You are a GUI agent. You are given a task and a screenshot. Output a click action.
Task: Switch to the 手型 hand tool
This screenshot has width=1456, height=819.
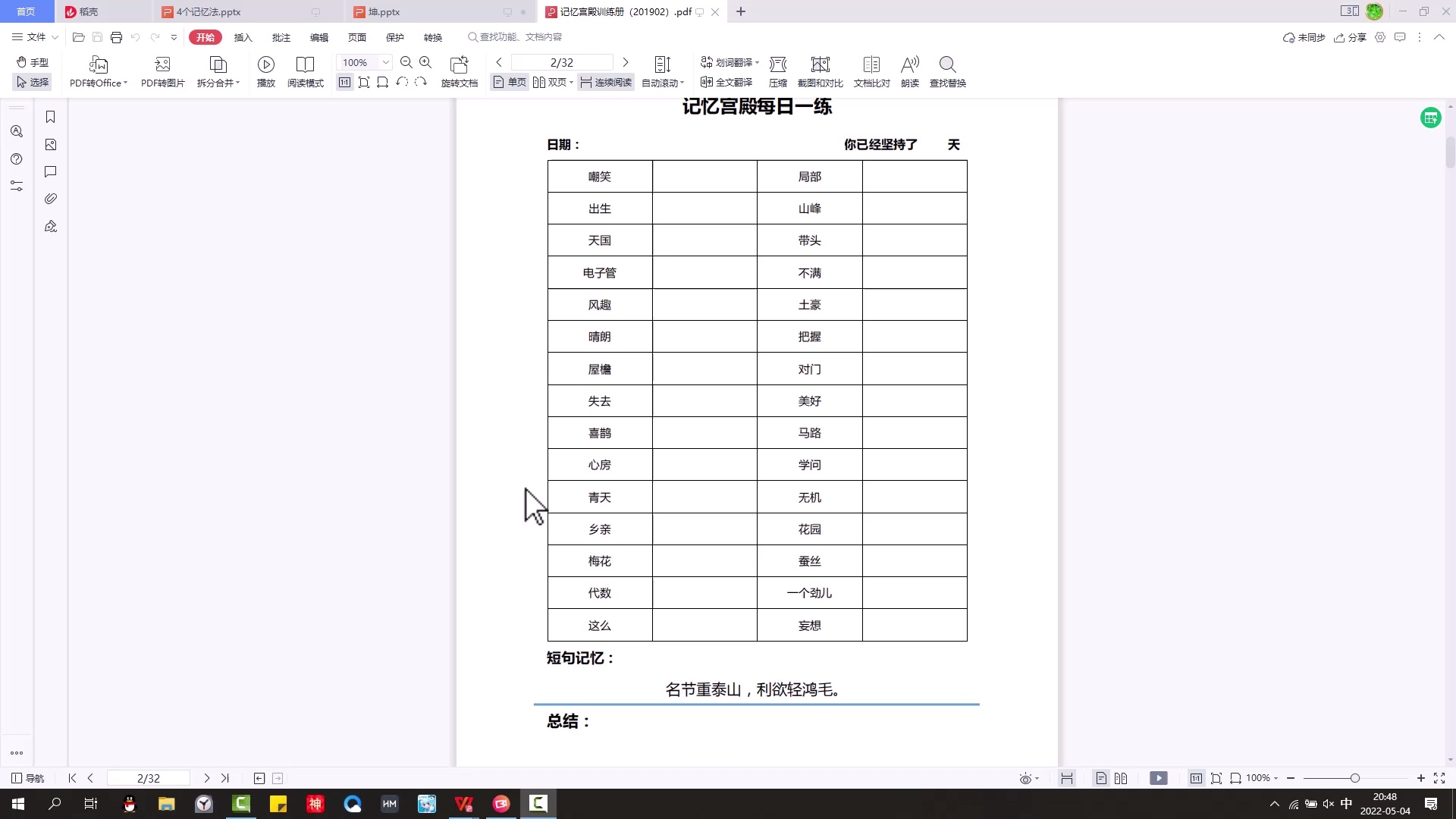point(33,62)
